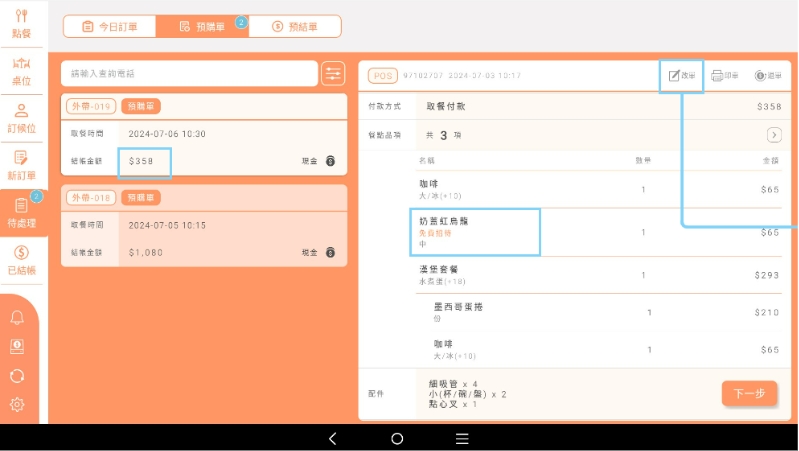Screen dimensions: 799x451
Task: Click the refresh sync icon
Action: pyautogui.click(x=17, y=375)
